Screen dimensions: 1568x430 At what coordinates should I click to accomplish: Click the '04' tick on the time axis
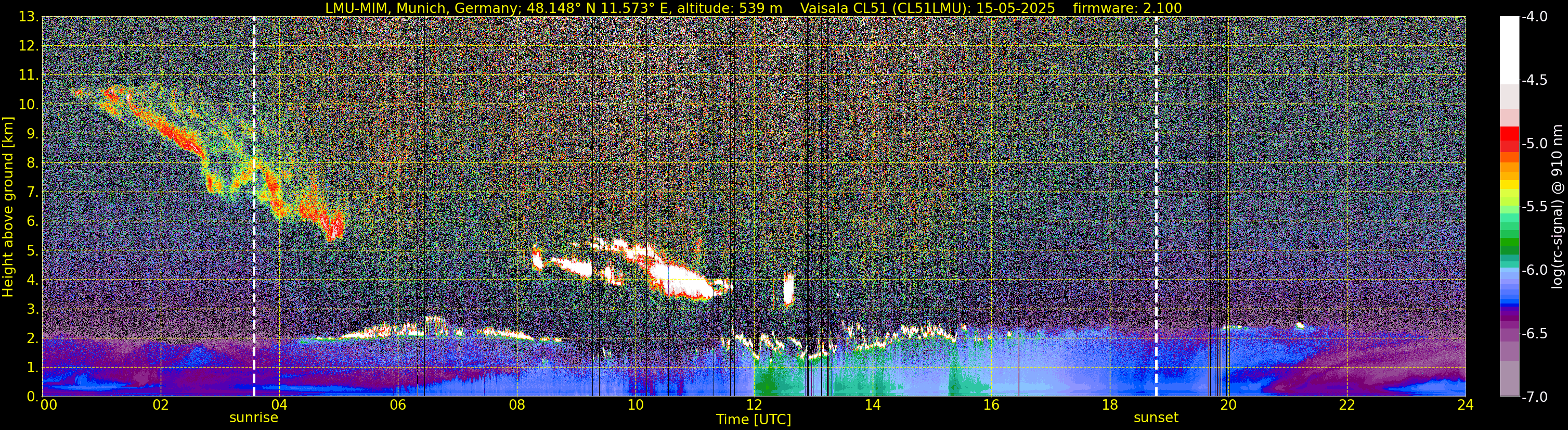(279, 405)
